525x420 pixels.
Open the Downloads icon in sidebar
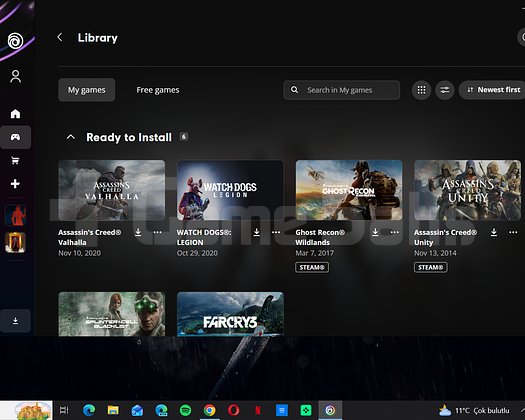click(15, 321)
